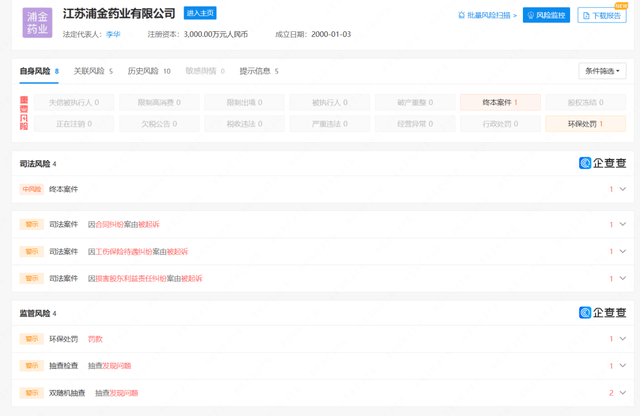Download the report via 下载报告

point(602,16)
